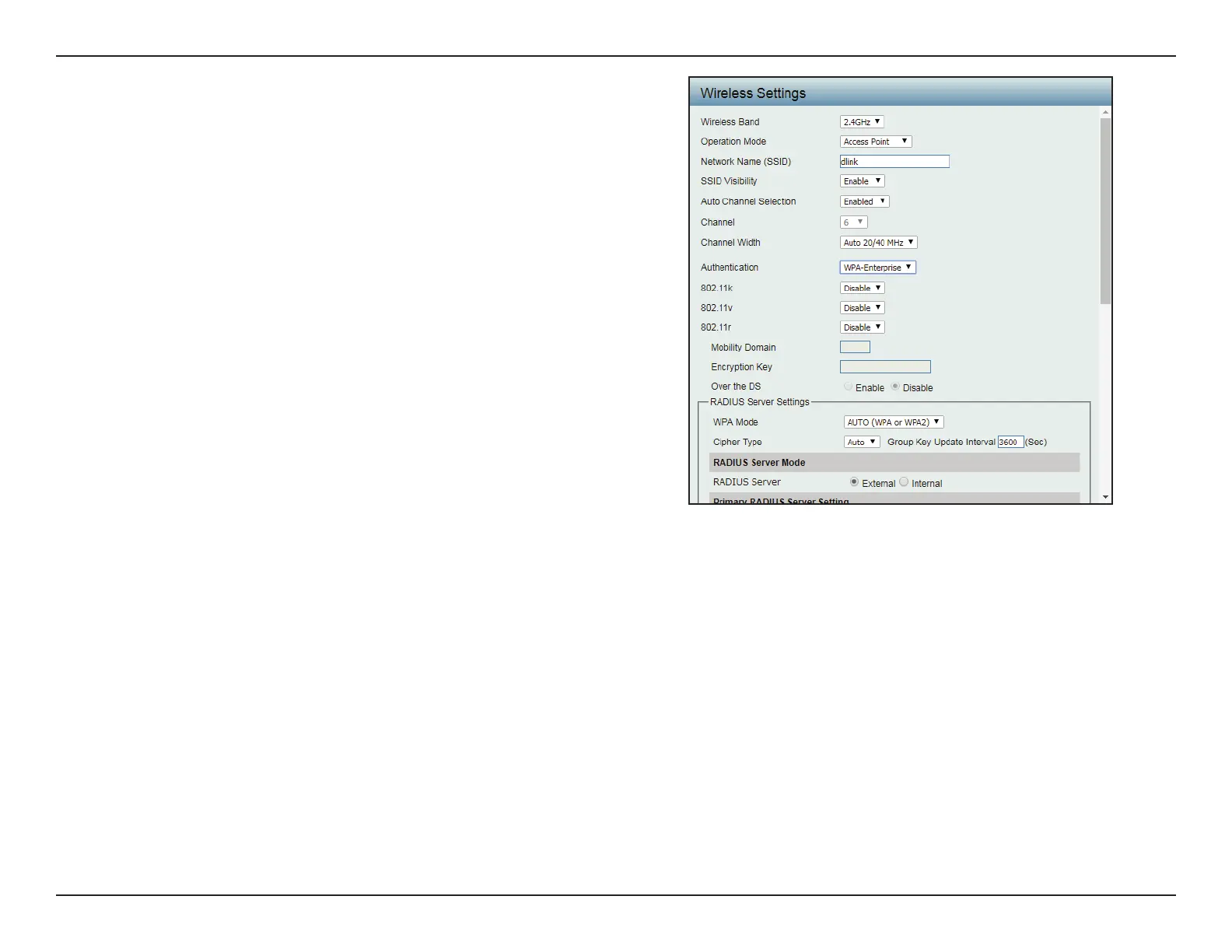Screen dimensions: 1232x952
Task: Click the Authentication label
Action: point(730,268)
